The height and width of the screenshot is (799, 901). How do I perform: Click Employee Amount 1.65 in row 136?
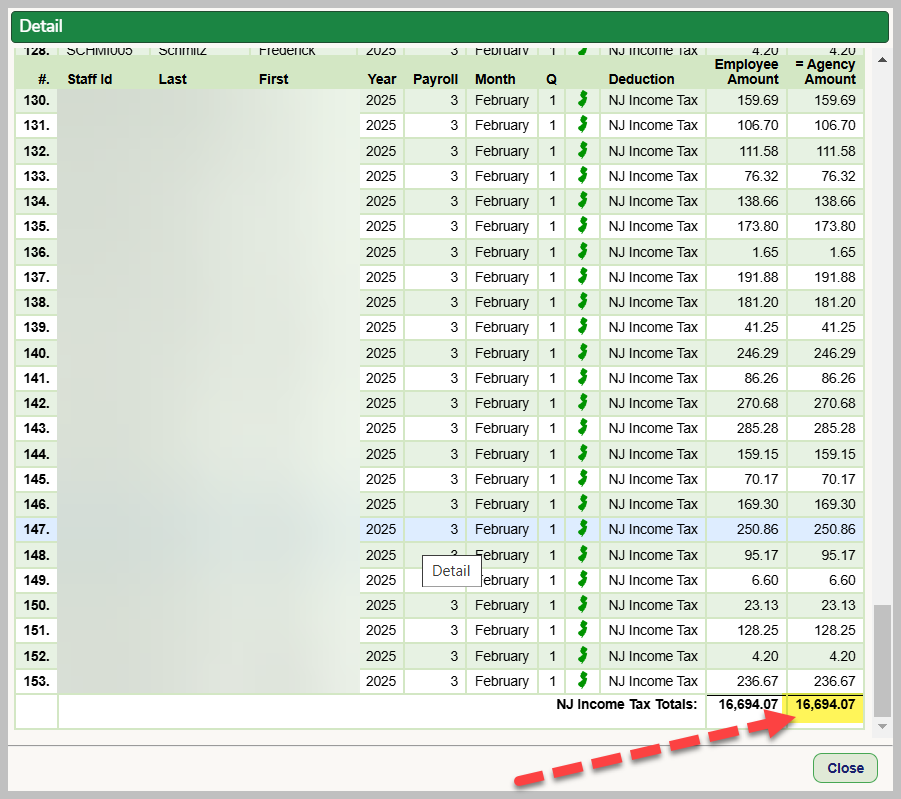click(x=765, y=252)
